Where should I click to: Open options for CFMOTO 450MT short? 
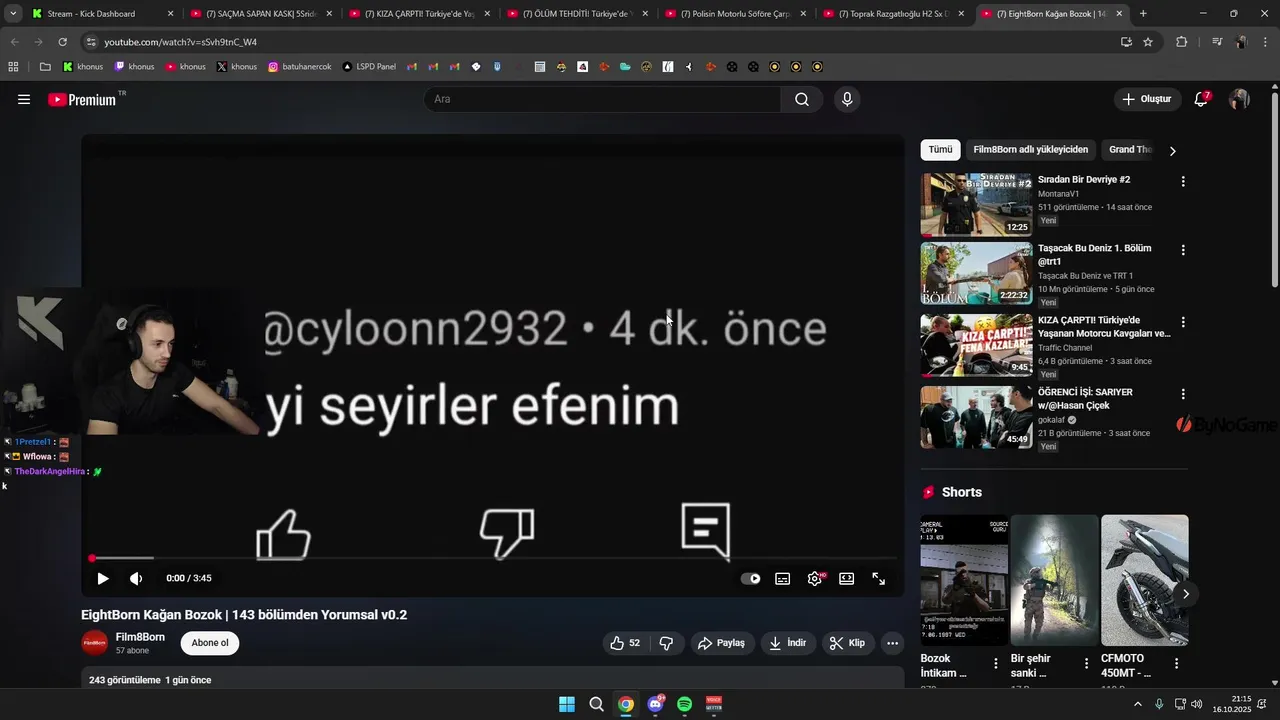[x=1176, y=663]
